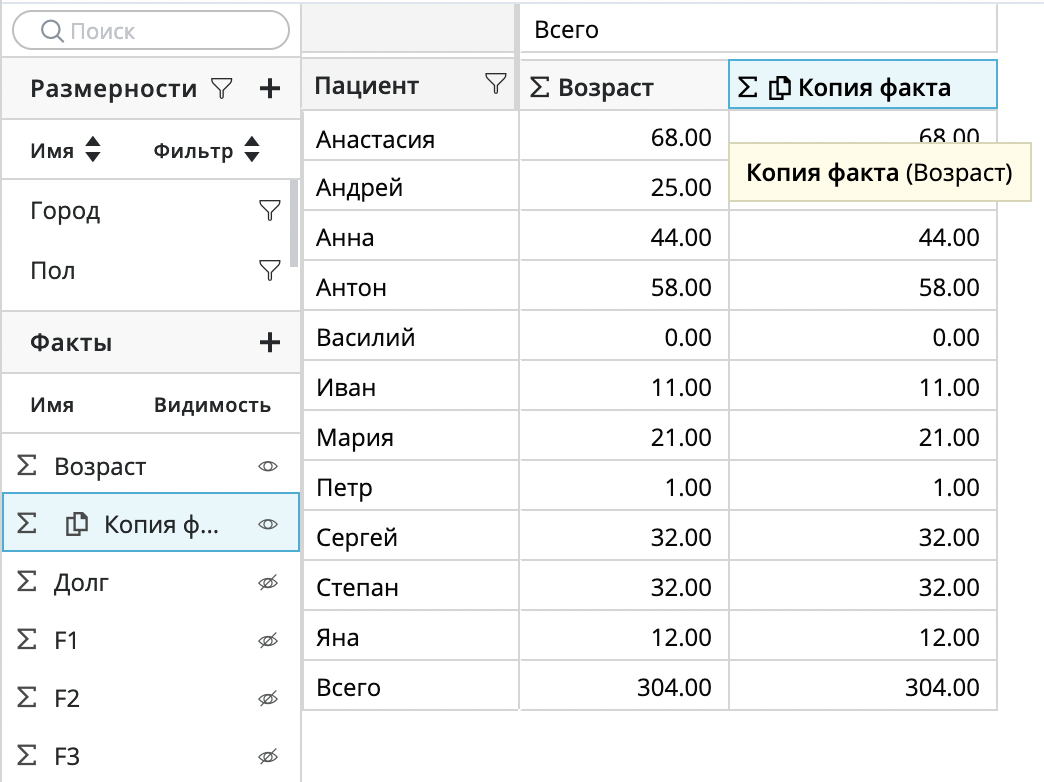1044x782 pixels.
Task: Click the sigma aggregation icon in Возраст header
Action: click(539, 88)
